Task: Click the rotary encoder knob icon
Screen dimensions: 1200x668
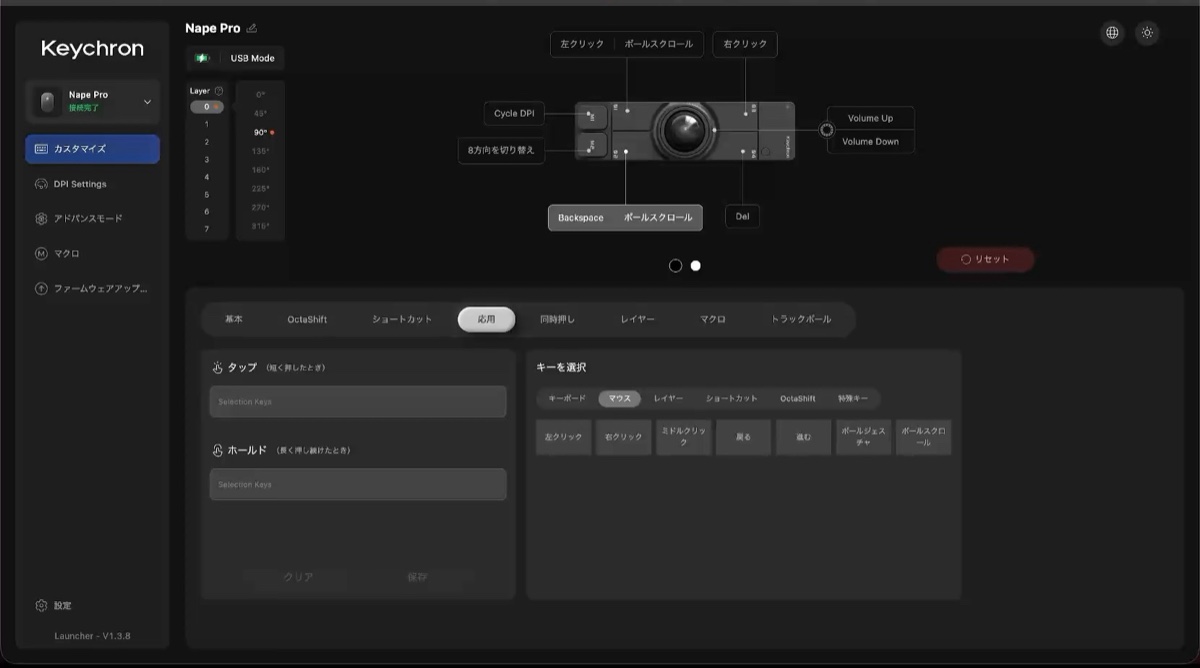Action: [x=826, y=129]
